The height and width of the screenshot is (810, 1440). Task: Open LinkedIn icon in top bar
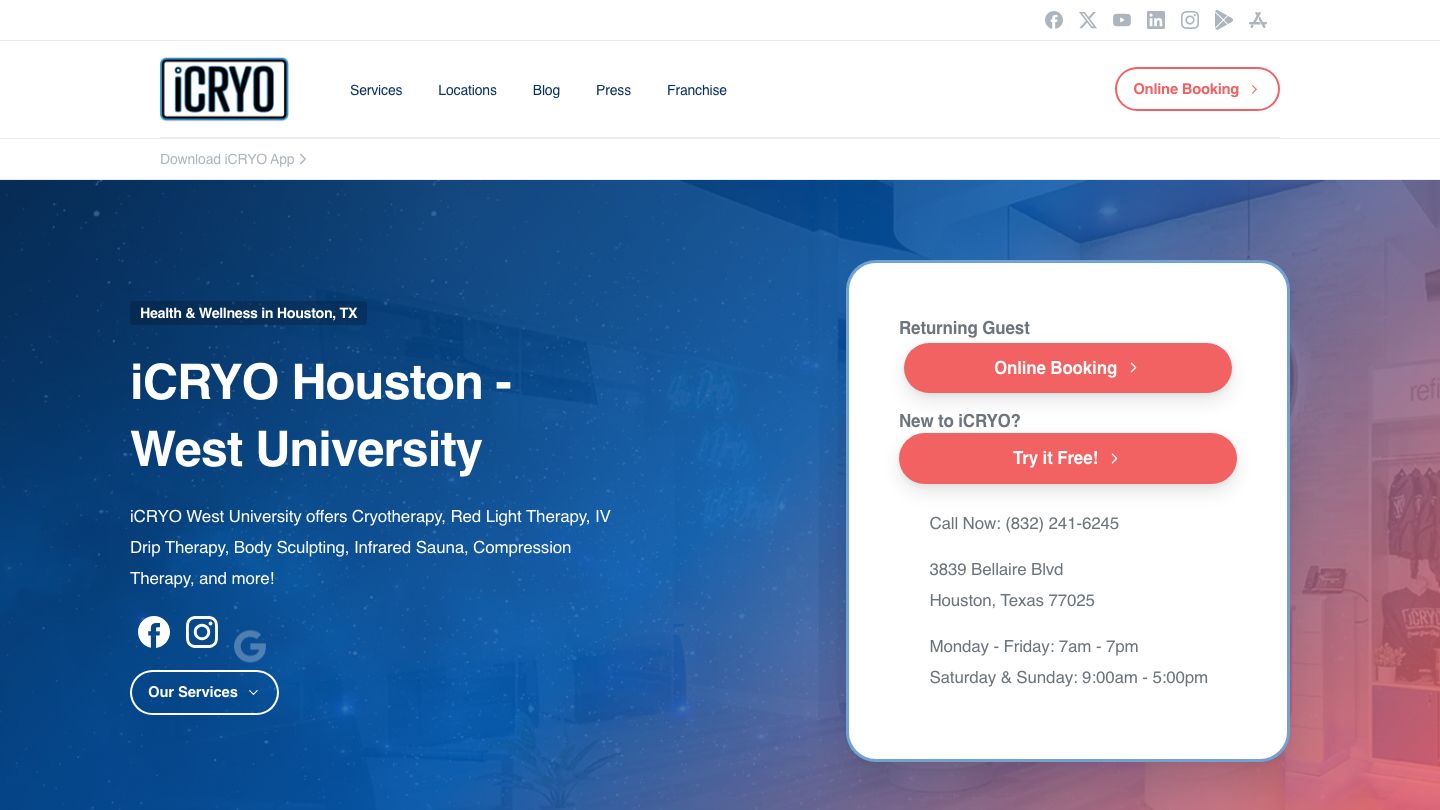pyautogui.click(x=1156, y=20)
